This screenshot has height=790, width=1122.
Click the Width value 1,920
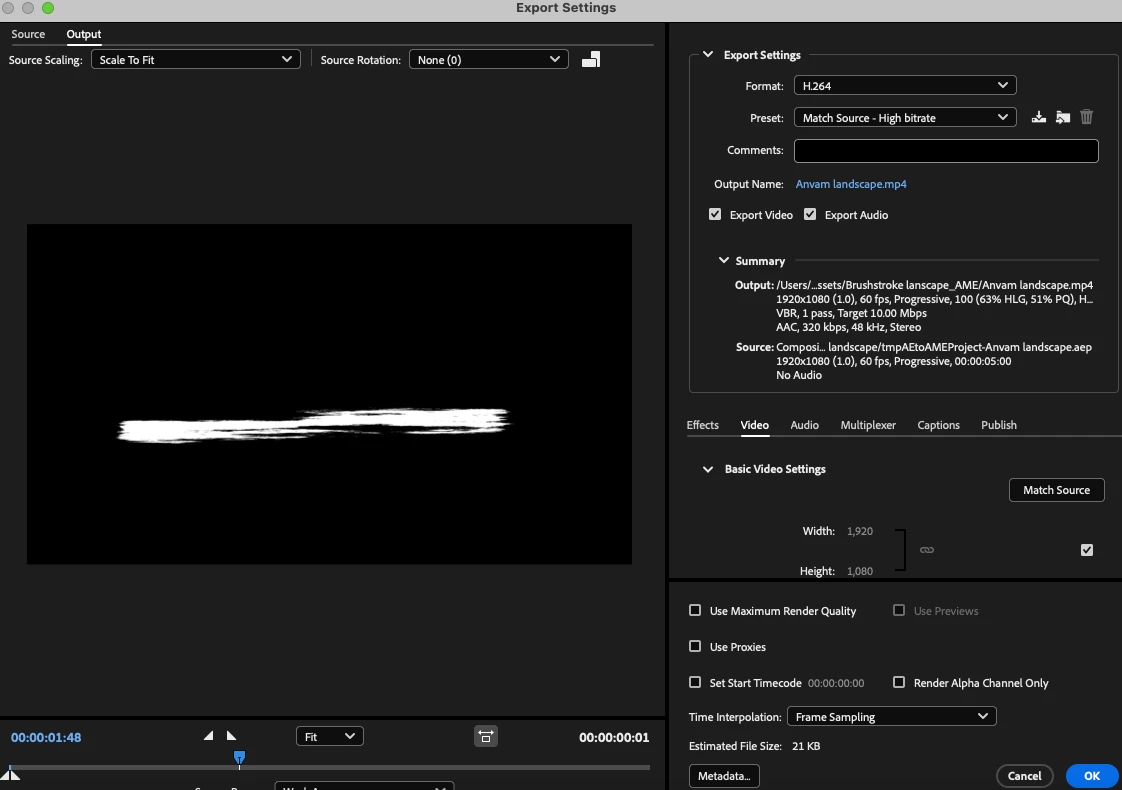[x=859, y=531]
